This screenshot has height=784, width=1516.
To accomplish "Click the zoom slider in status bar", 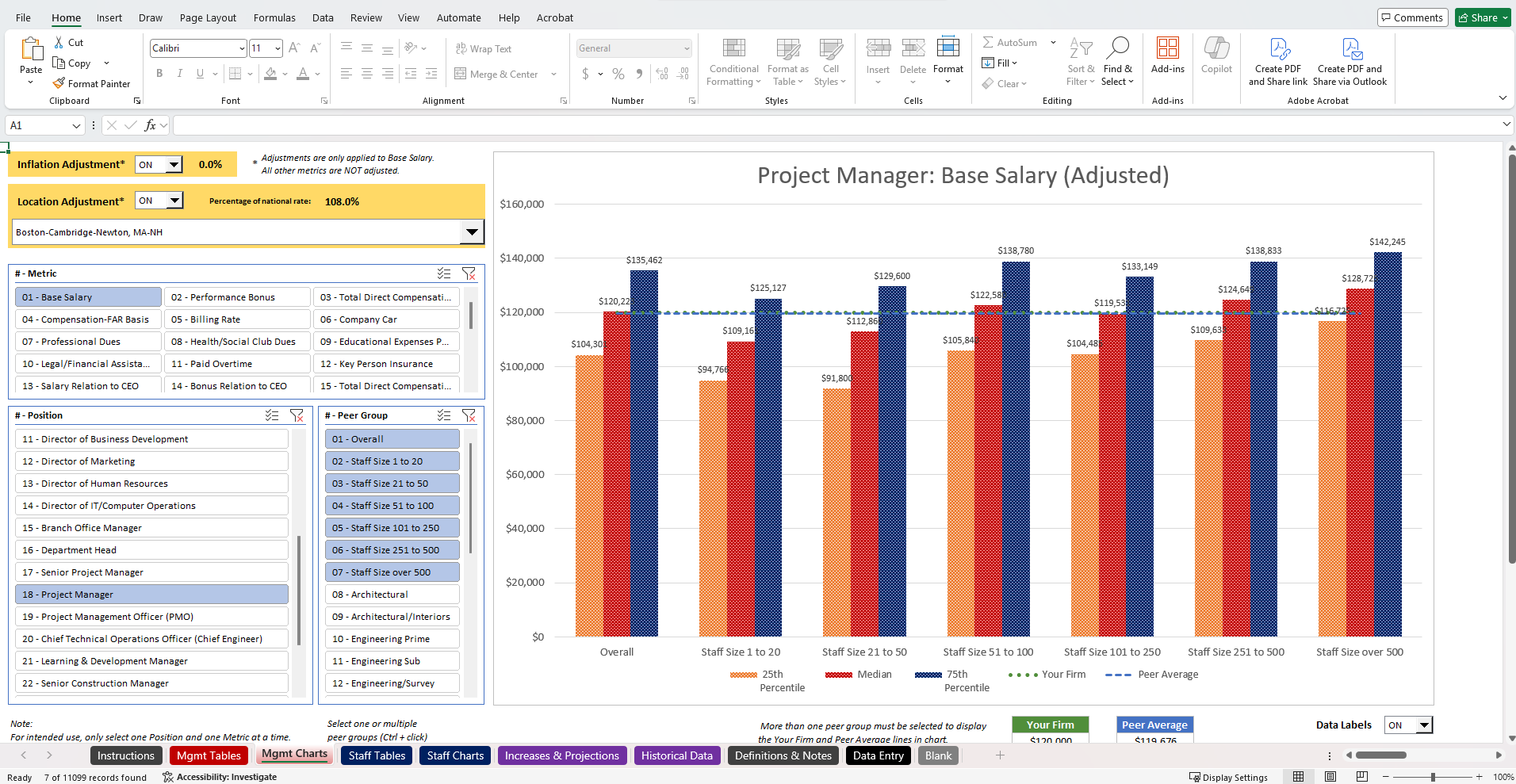I will tap(1432, 777).
